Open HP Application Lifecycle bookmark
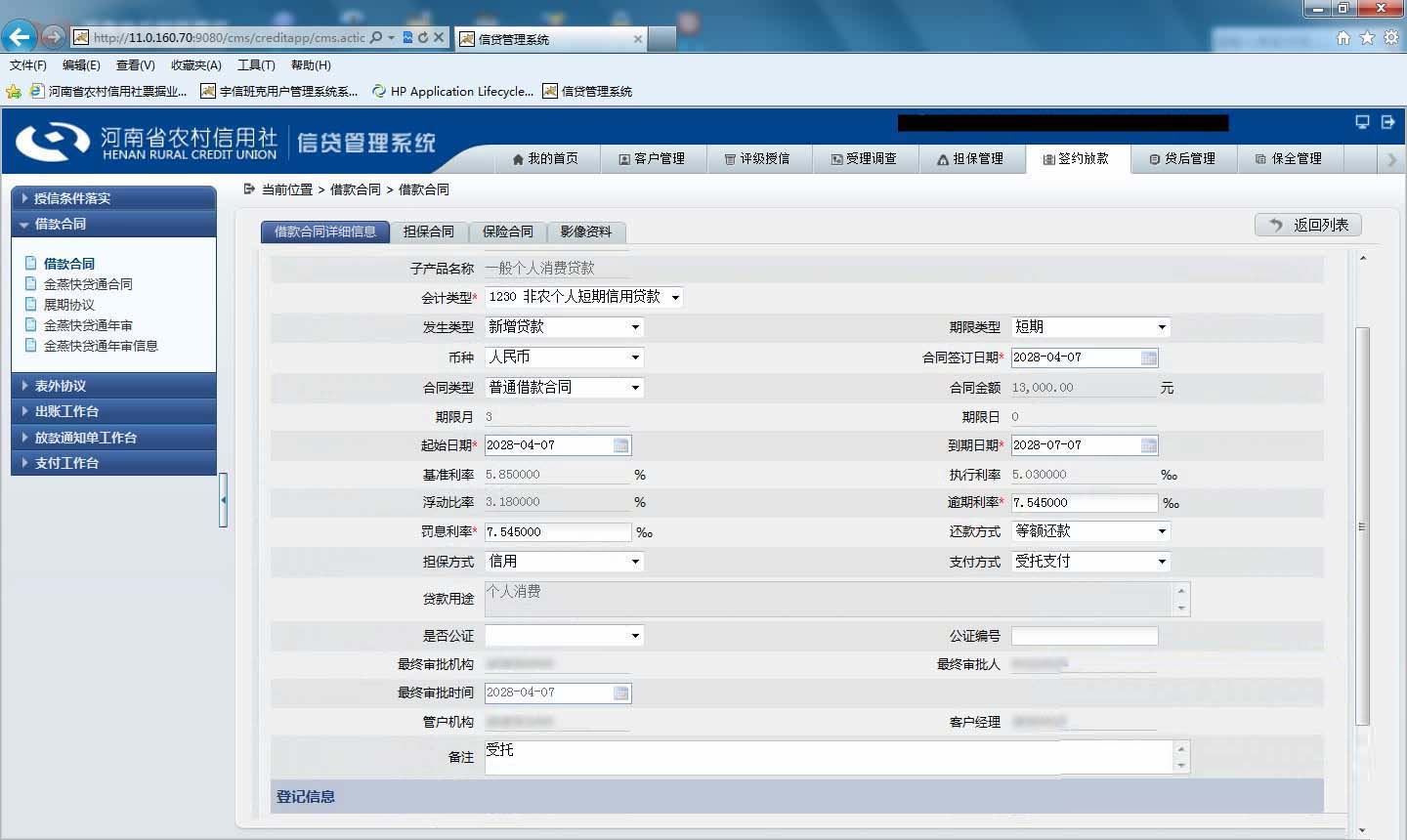 [x=452, y=92]
